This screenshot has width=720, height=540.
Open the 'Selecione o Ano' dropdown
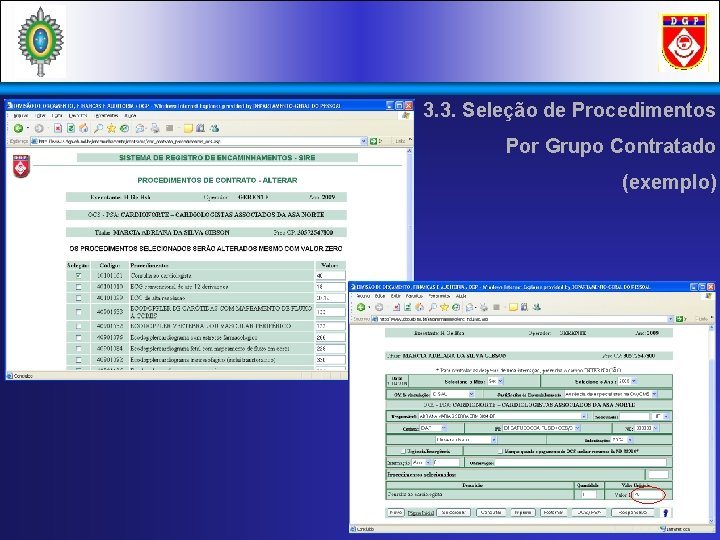point(627,381)
